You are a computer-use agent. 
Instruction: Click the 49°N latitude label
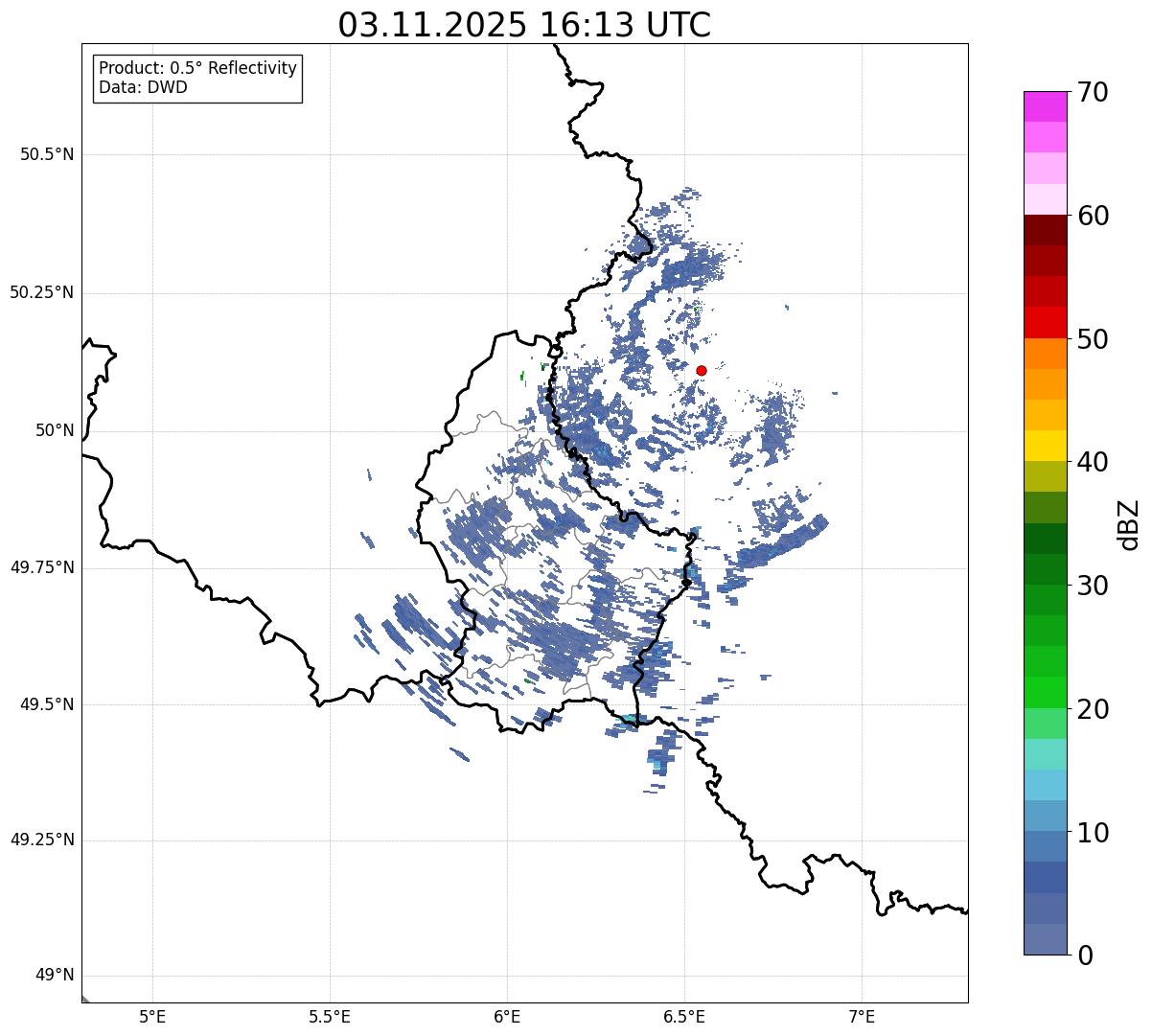pos(55,976)
